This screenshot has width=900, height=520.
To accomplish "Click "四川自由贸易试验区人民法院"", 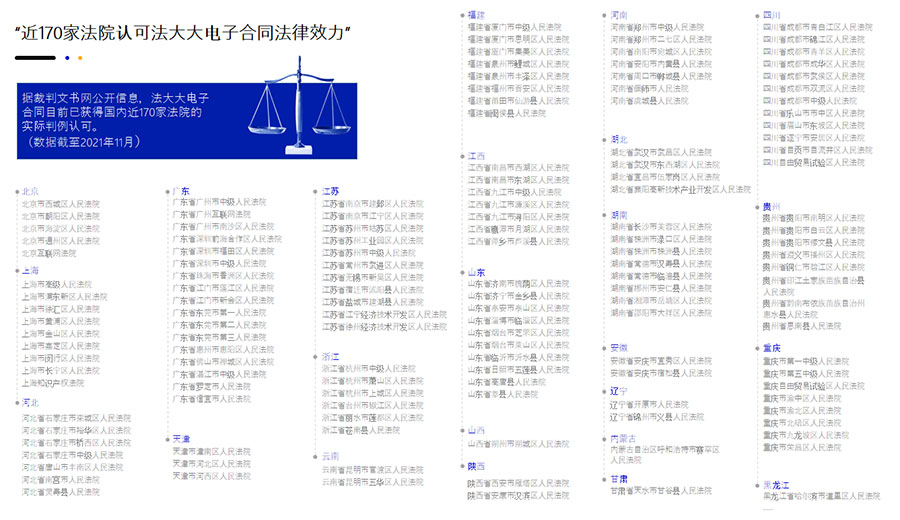I will [813, 162].
